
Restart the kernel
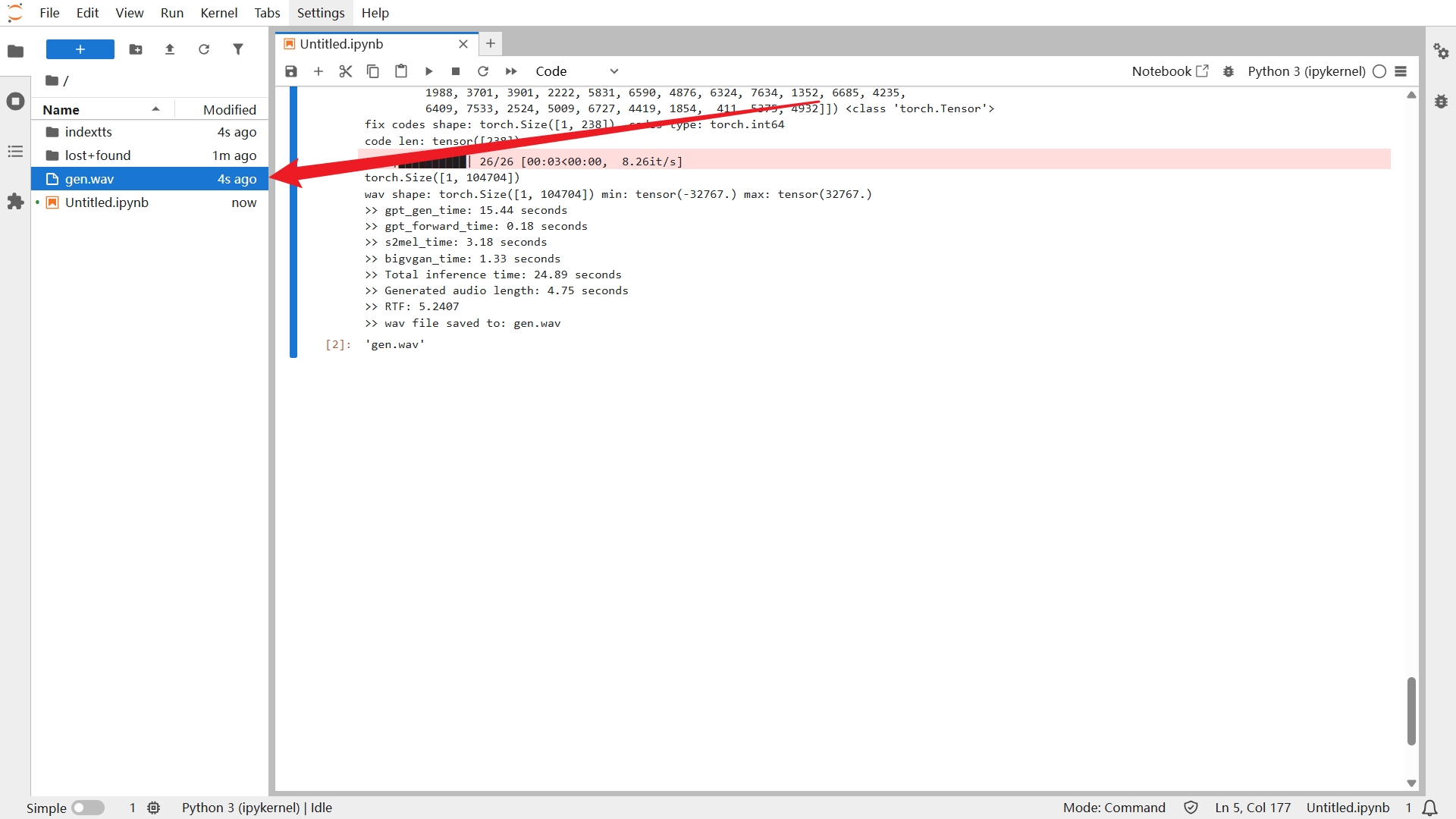[x=483, y=71]
